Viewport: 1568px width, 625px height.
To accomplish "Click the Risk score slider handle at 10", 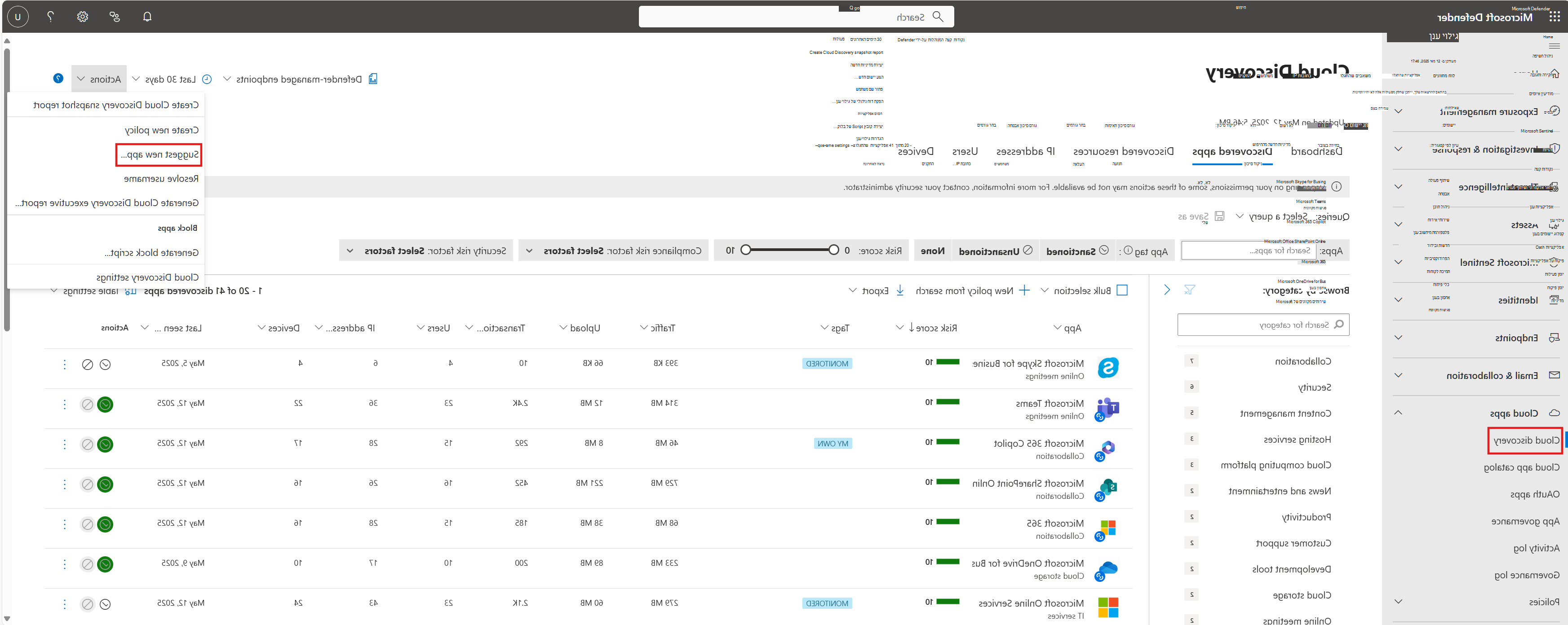I will click(746, 250).
